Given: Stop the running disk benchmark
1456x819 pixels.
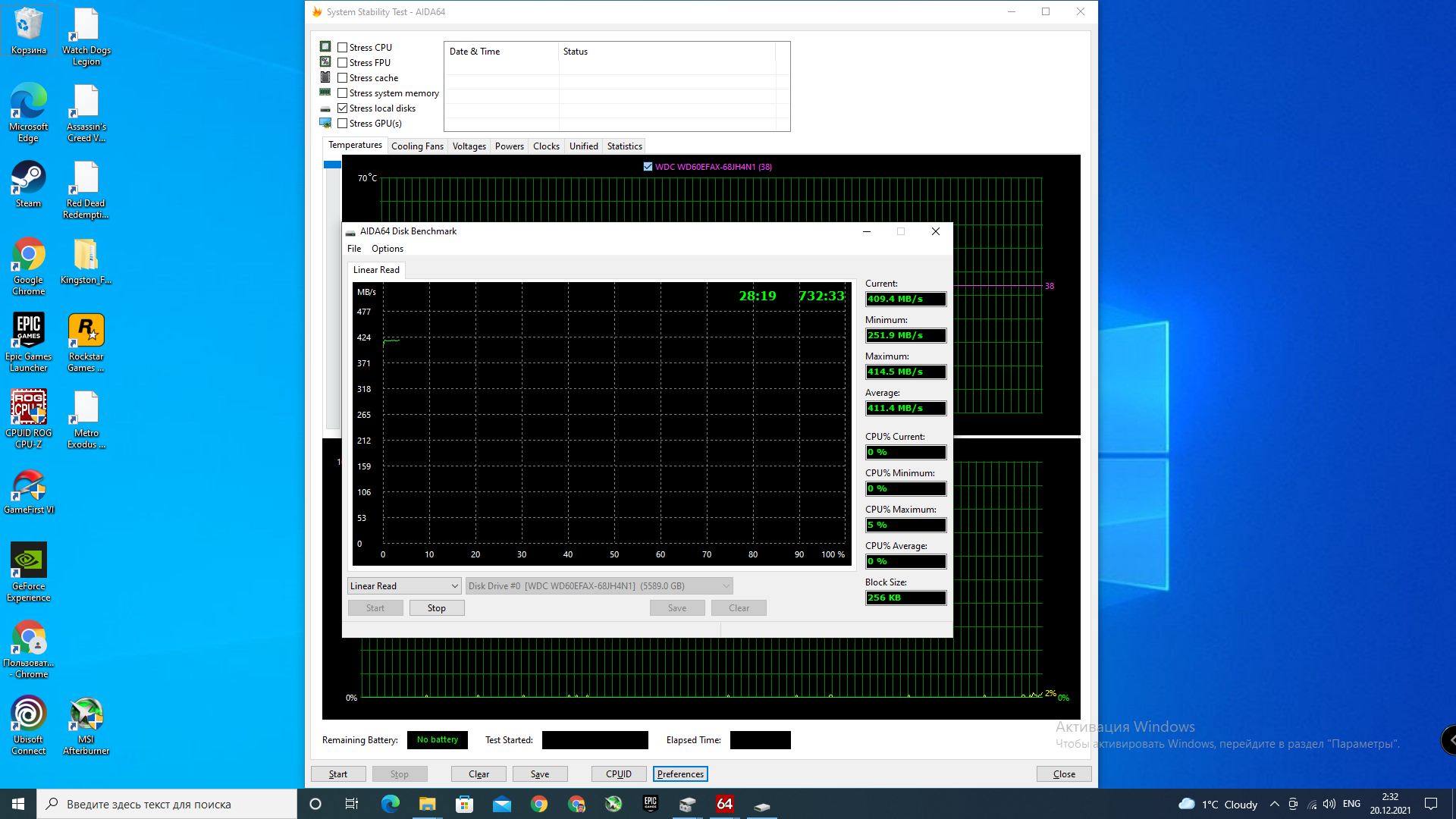Looking at the screenshot, I should coord(437,608).
